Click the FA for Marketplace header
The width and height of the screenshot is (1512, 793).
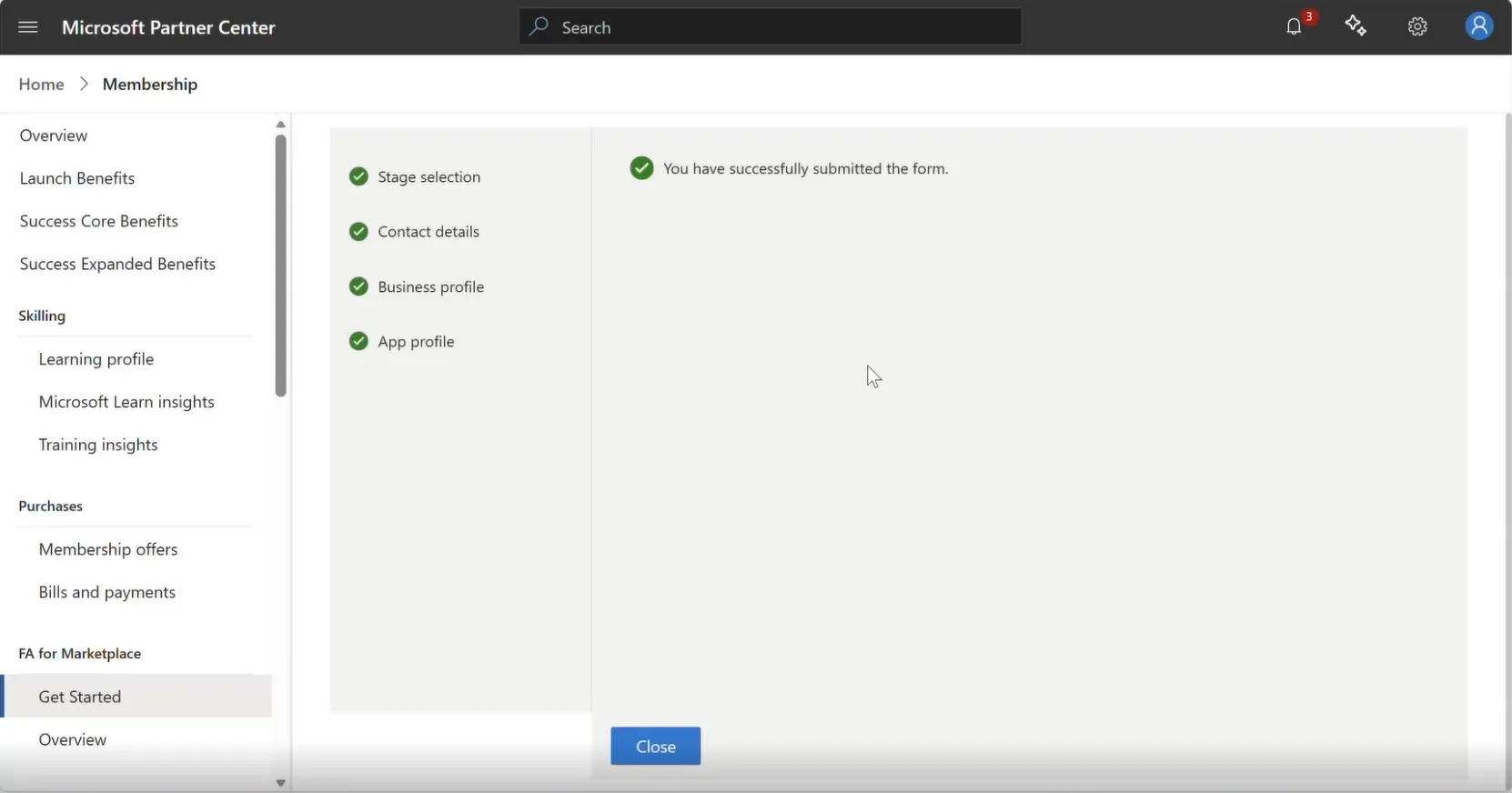click(80, 653)
